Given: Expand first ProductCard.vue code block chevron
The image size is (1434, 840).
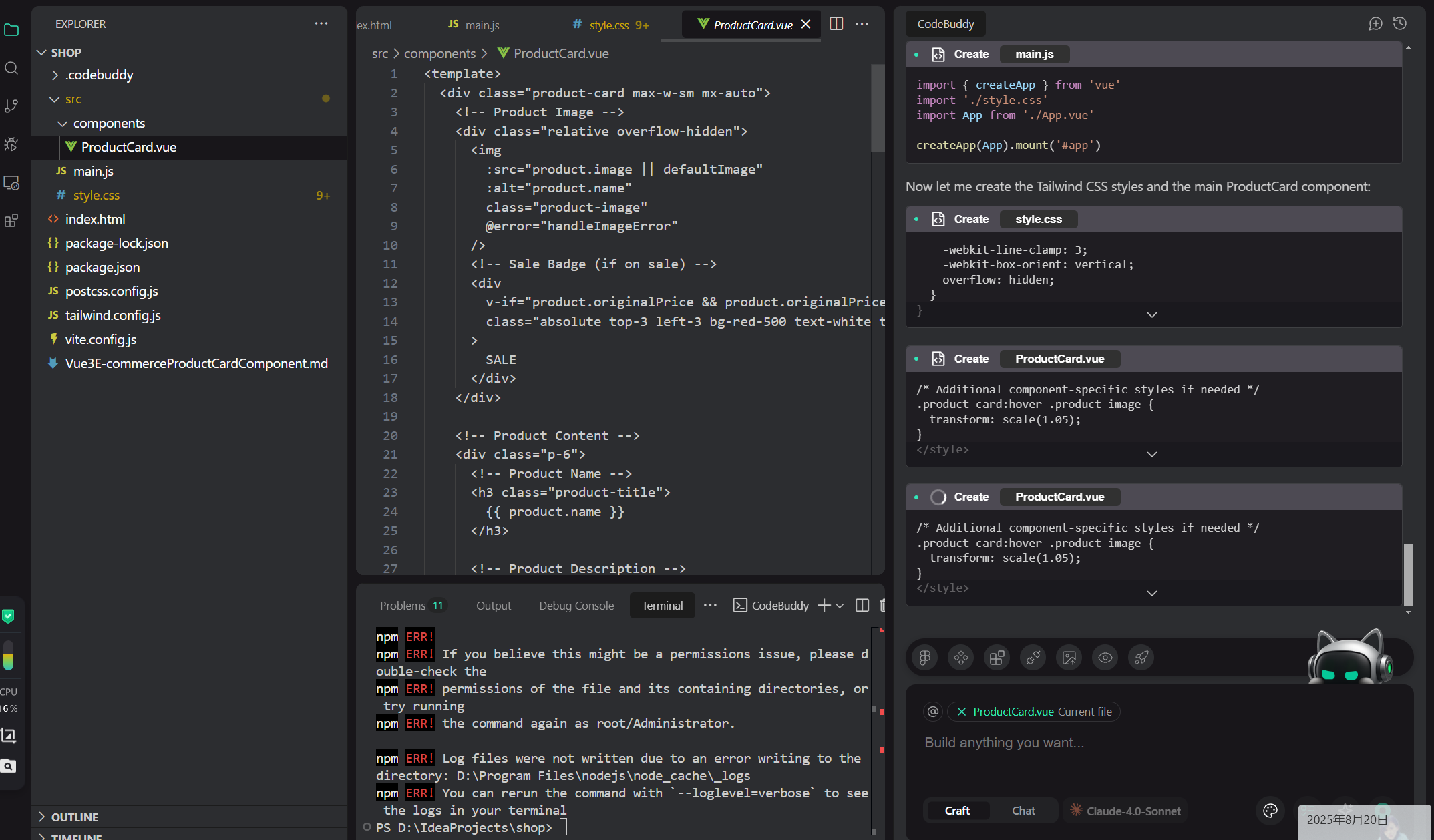Looking at the screenshot, I should 1152,454.
